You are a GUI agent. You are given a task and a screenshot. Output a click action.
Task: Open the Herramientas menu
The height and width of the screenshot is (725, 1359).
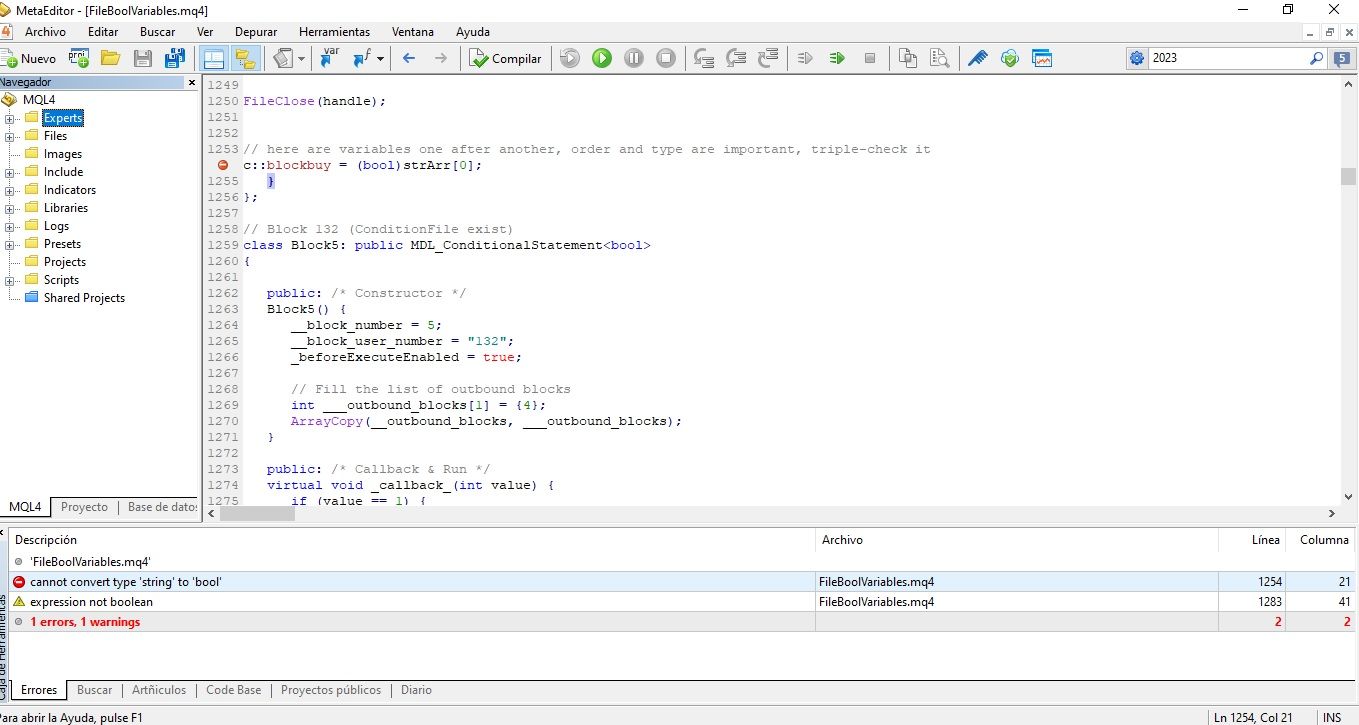[x=334, y=32]
